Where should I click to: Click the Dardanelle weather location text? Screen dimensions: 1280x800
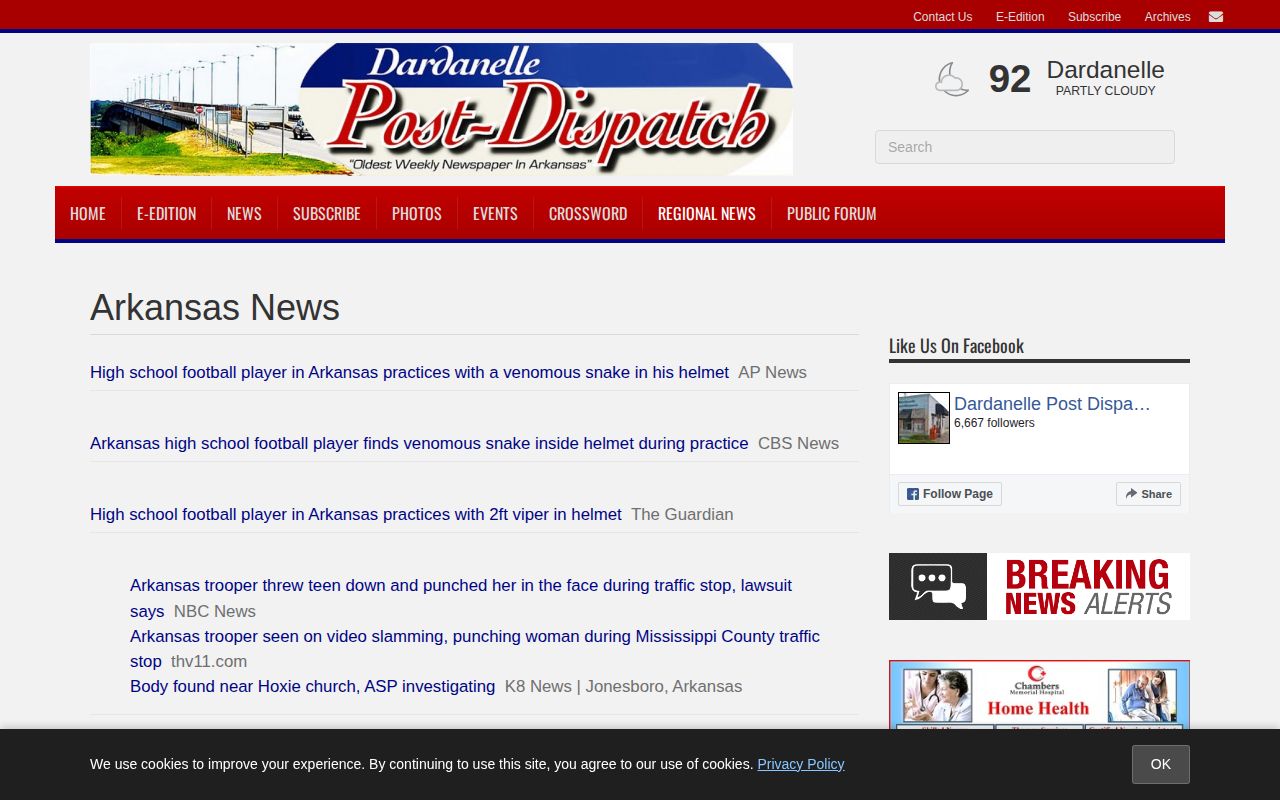point(1105,70)
